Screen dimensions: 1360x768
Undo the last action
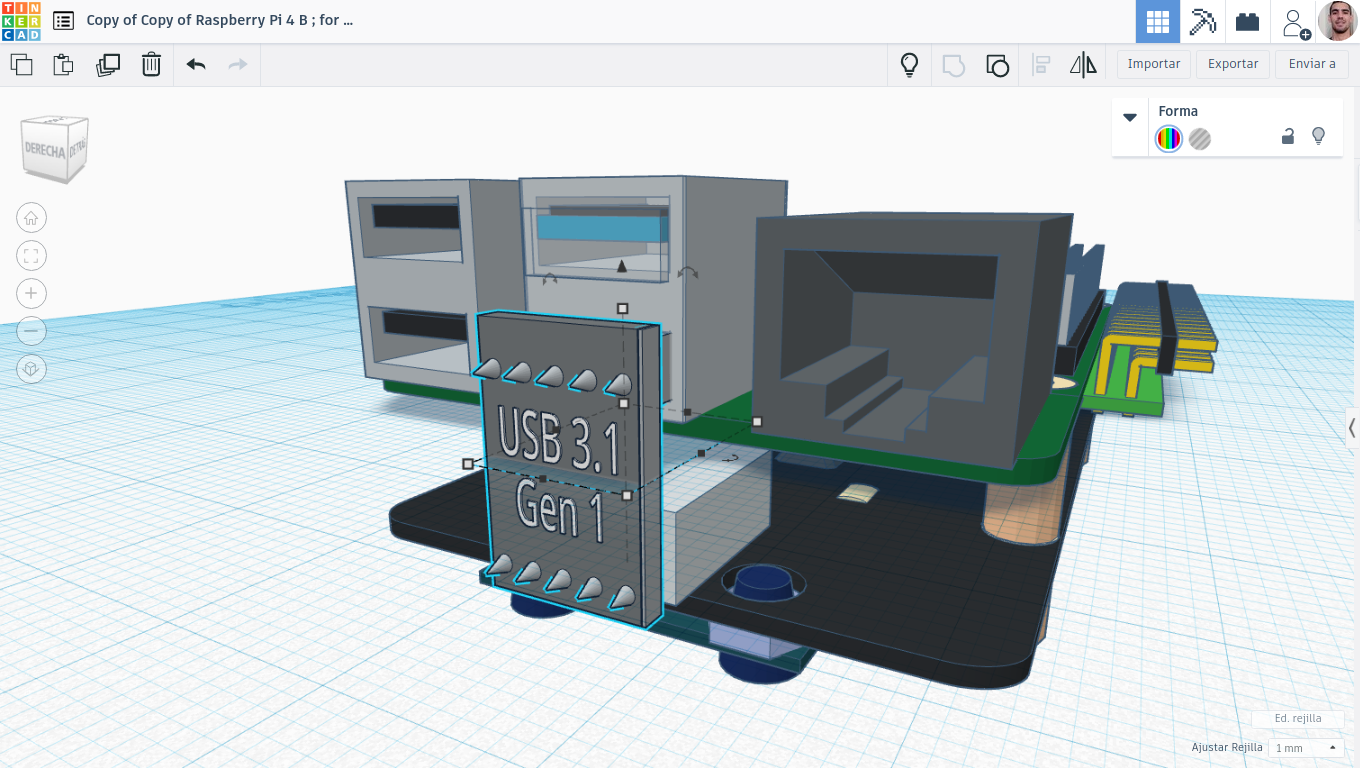pos(196,65)
